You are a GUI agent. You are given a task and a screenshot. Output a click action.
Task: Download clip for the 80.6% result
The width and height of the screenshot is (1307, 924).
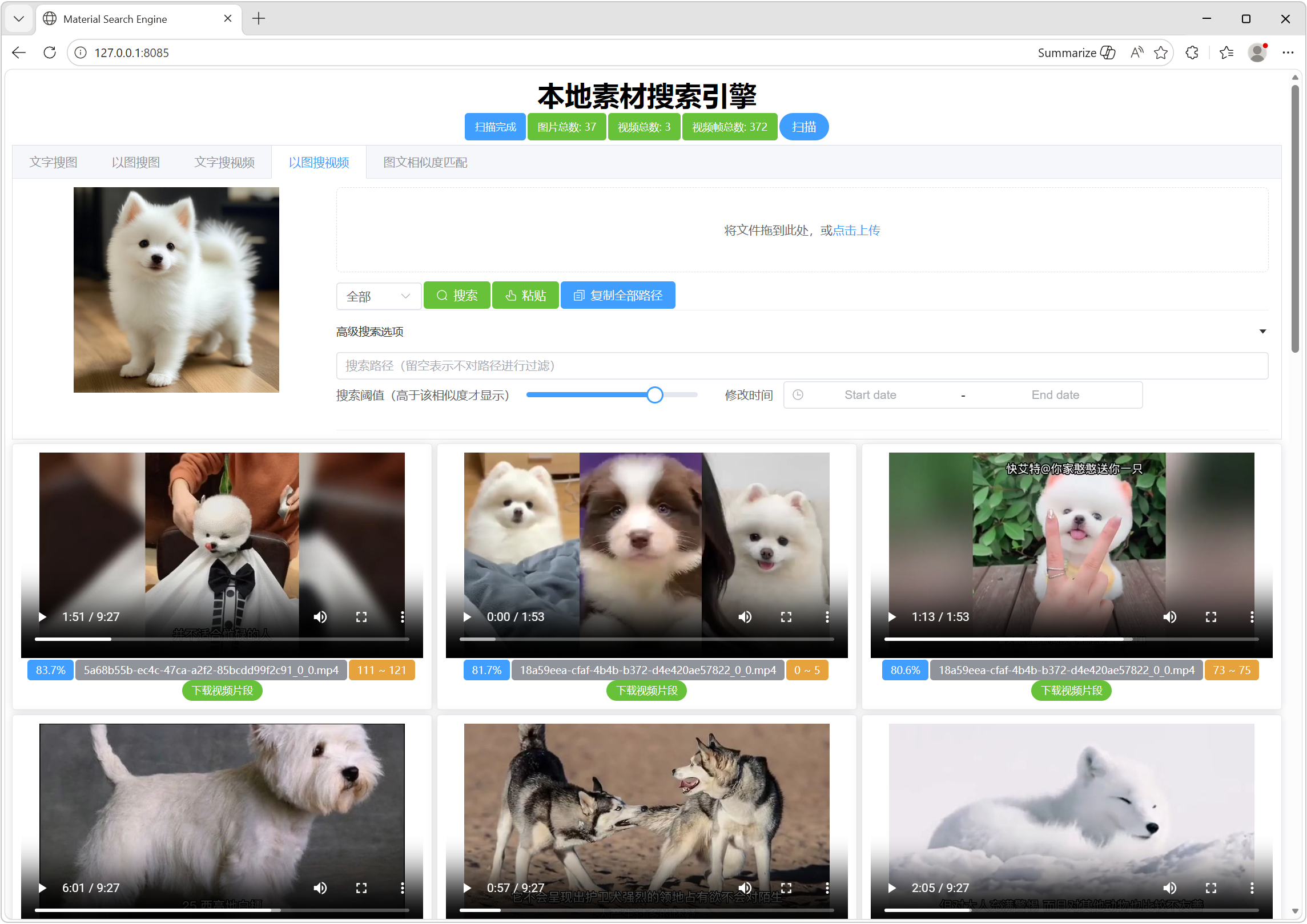click(x=1072, y=691)
